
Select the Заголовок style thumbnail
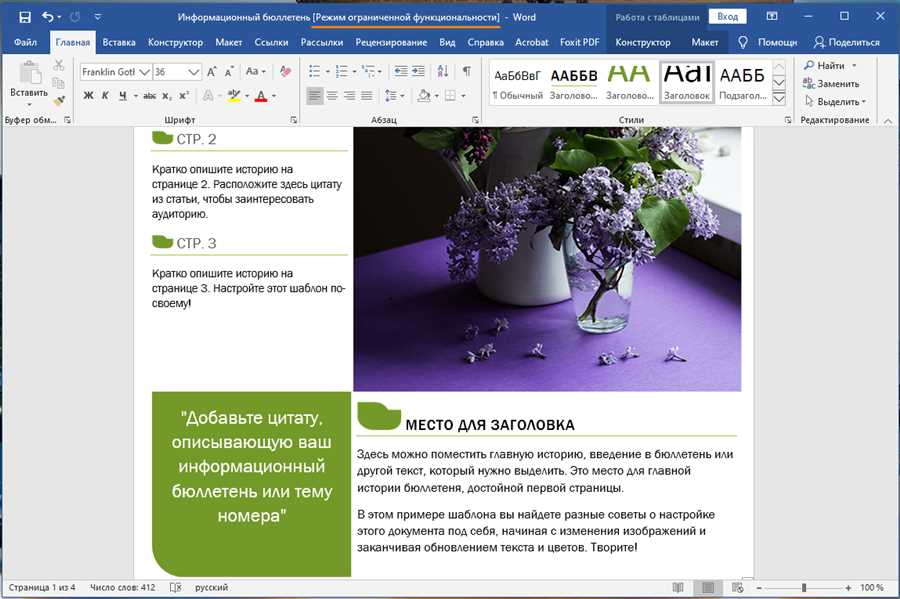(686, 82)
